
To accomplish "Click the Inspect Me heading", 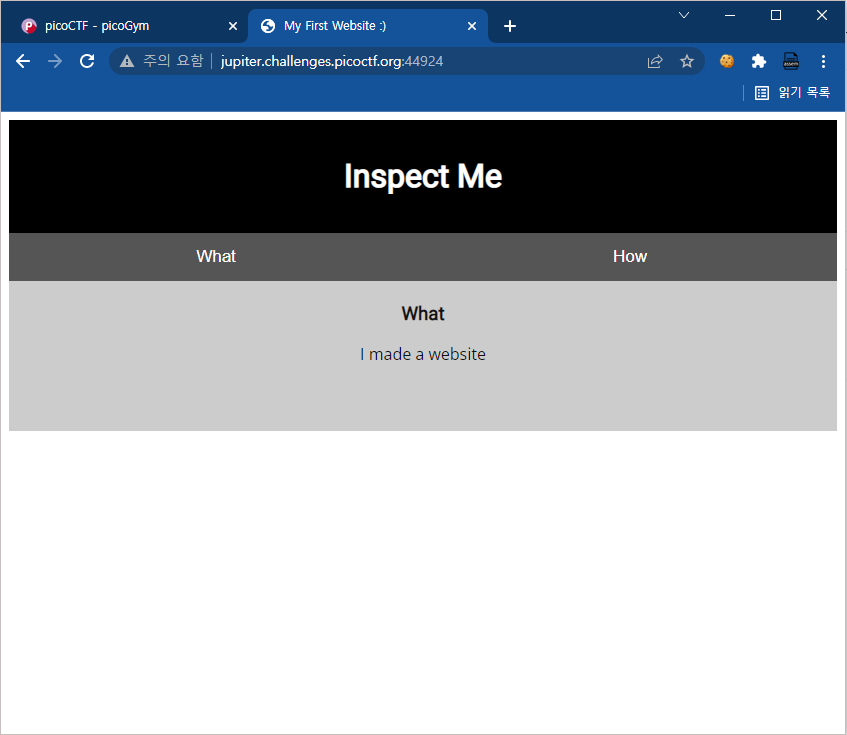I will click(423, 177).
